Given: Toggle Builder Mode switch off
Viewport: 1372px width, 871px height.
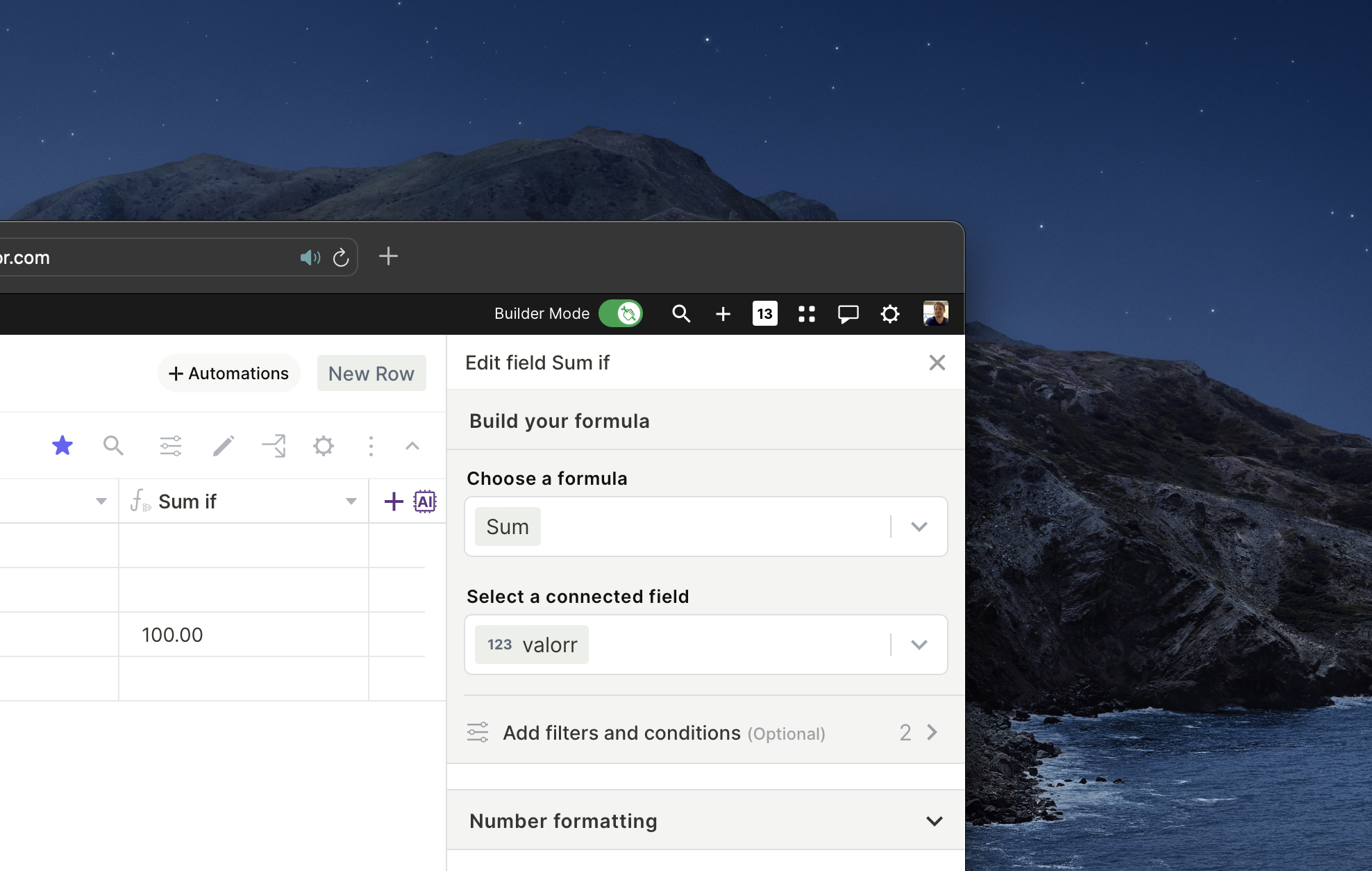Looking at the screenshot, I should click(621, 314).
